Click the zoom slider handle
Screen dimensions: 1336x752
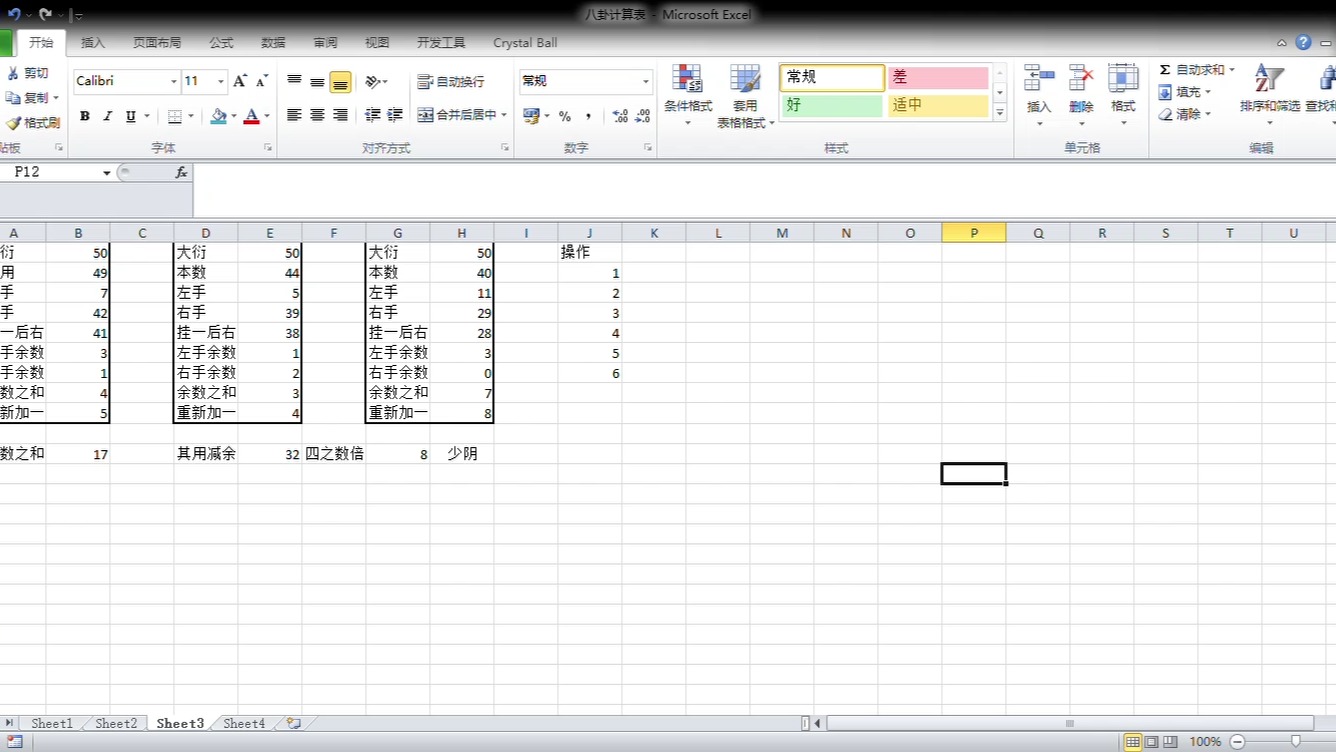click(x=1296, y=741)
